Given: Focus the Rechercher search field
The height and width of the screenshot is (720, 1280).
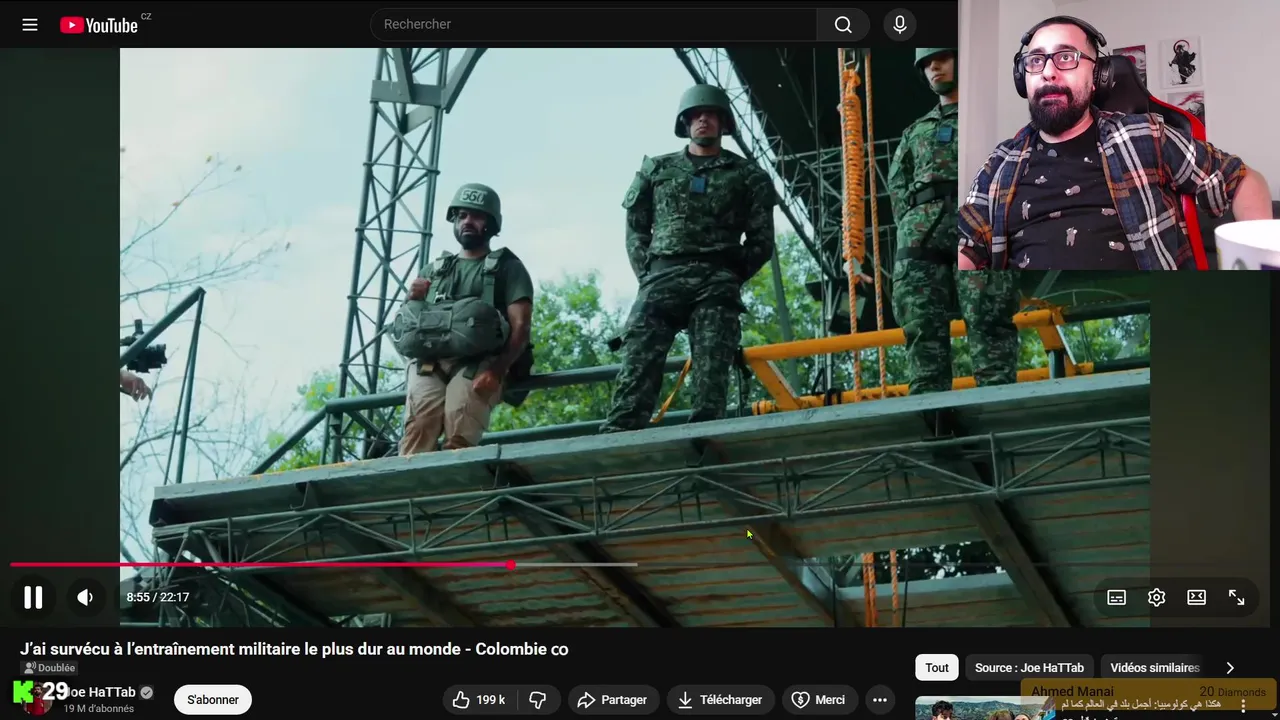Looking at the screenshot, I should click(x=594, y=24).
